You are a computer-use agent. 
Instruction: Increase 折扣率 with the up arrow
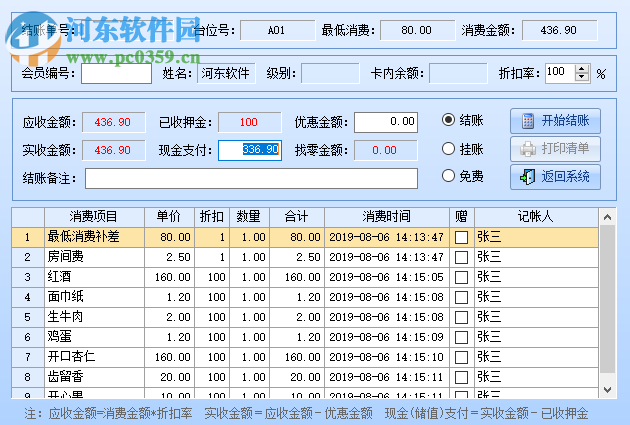tap(581, 69)
